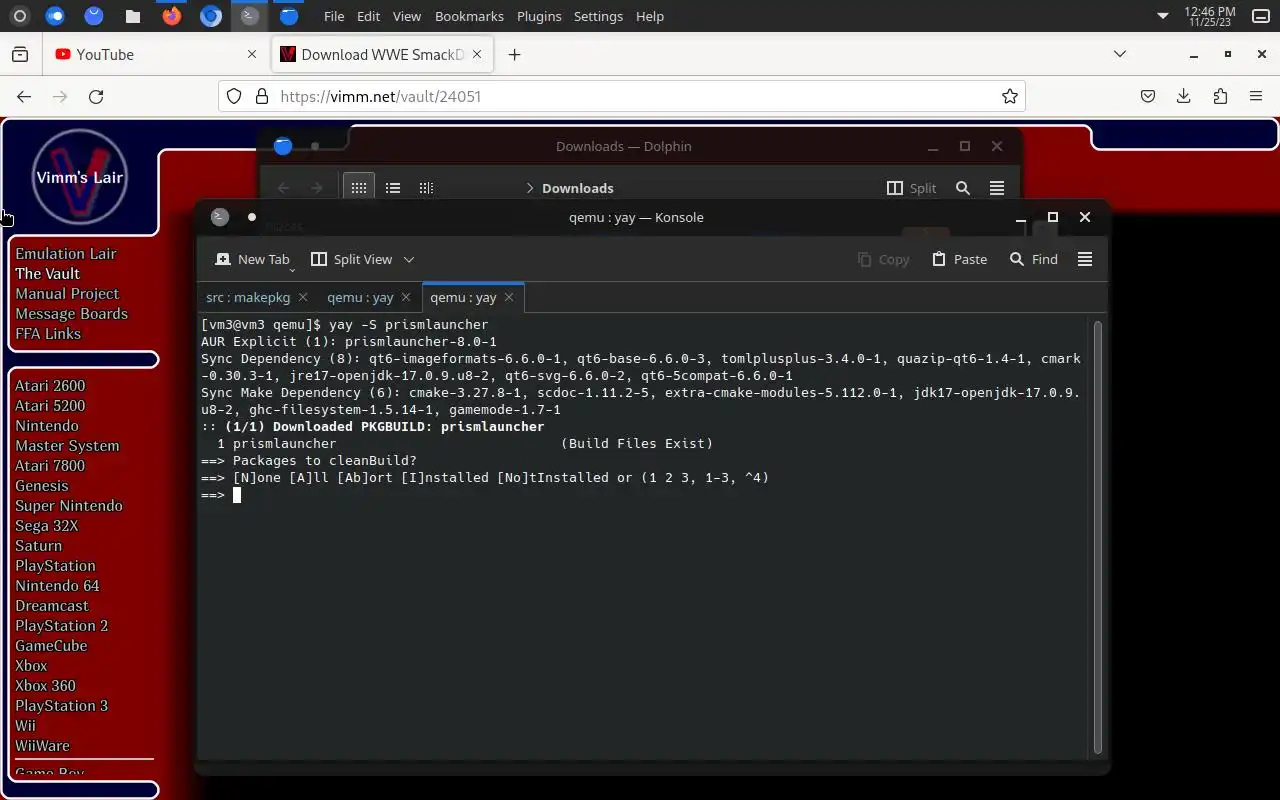The image size is (1280, 800).
Task: Open Save to Pocket icon
Action: click(x=1148, y=96)
